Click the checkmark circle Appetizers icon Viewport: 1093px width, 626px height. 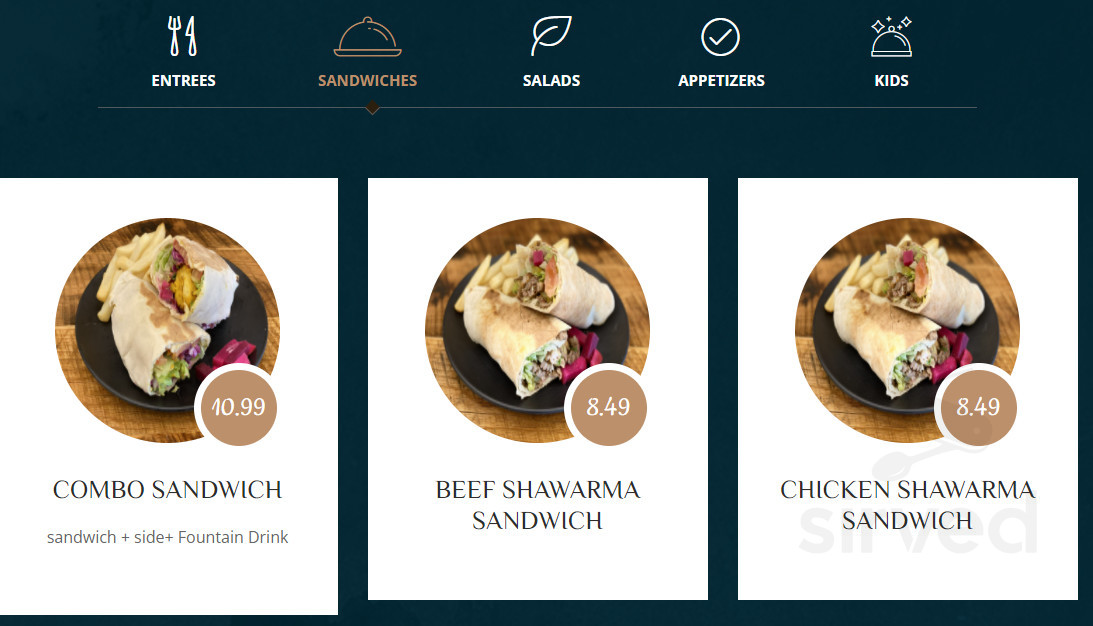click(720, 37)
